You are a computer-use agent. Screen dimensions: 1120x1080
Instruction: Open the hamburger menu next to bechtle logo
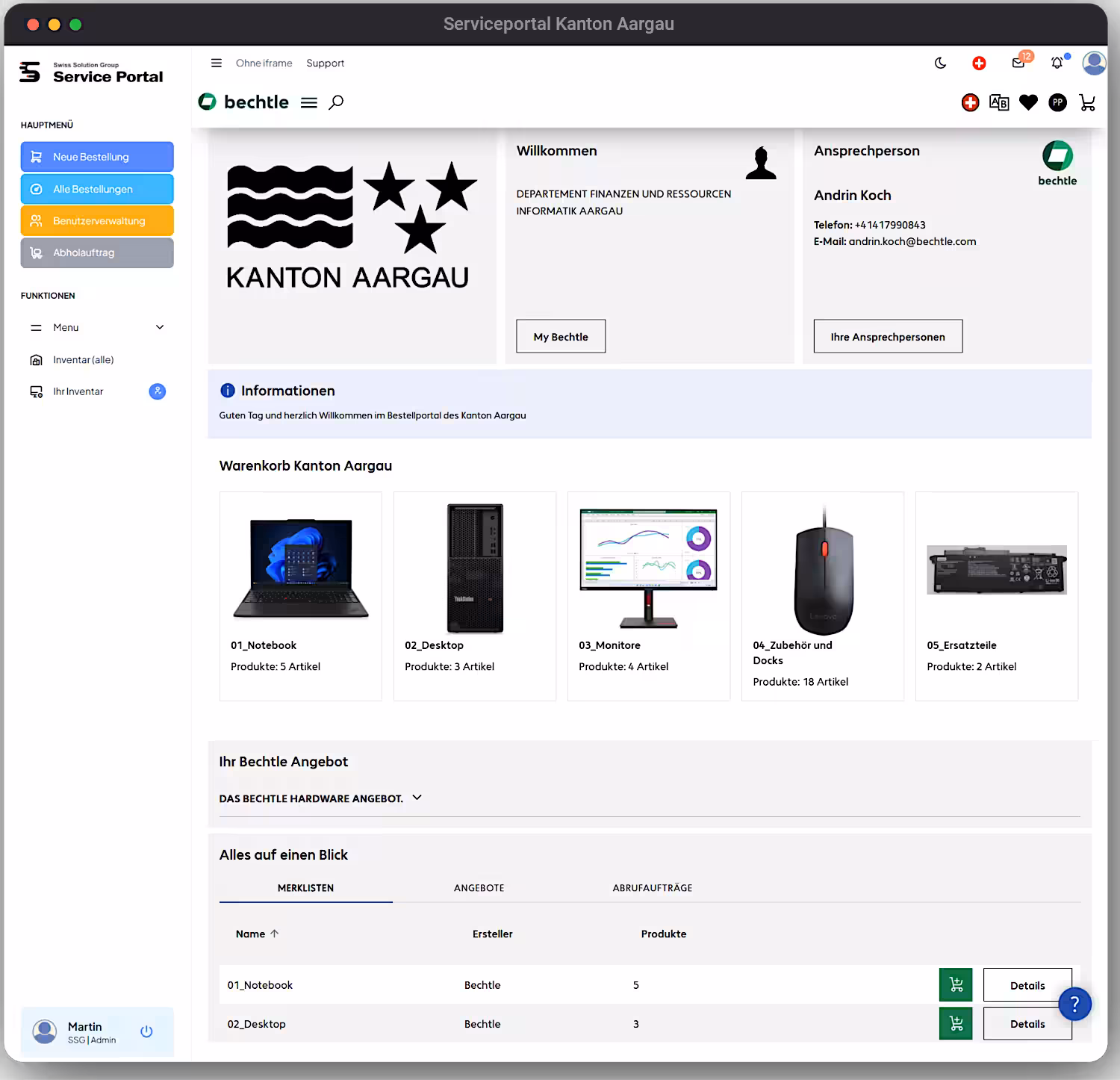point(308,102)
